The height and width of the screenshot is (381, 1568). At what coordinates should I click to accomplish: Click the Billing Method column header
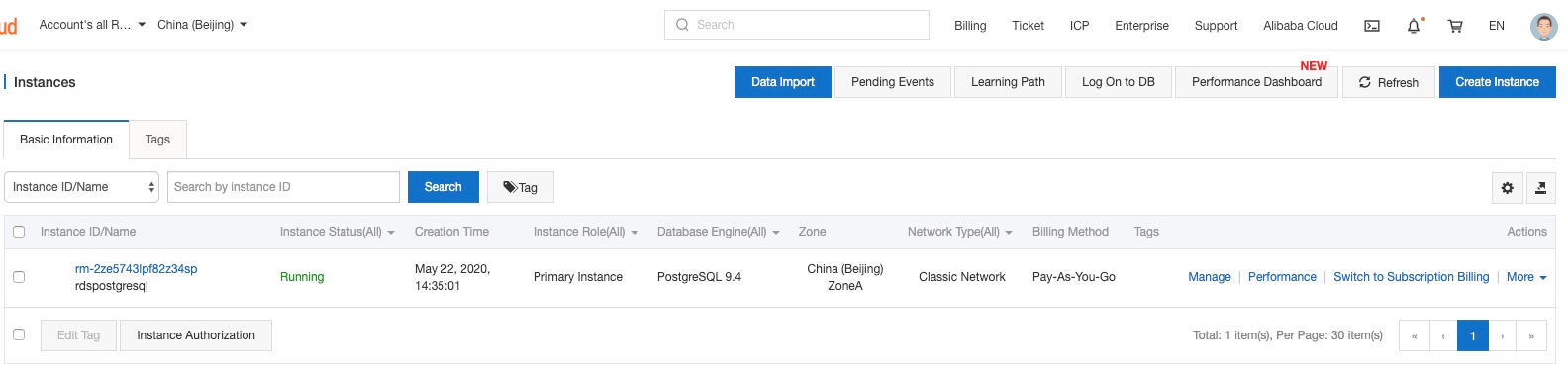click(x=1070, y=232)
